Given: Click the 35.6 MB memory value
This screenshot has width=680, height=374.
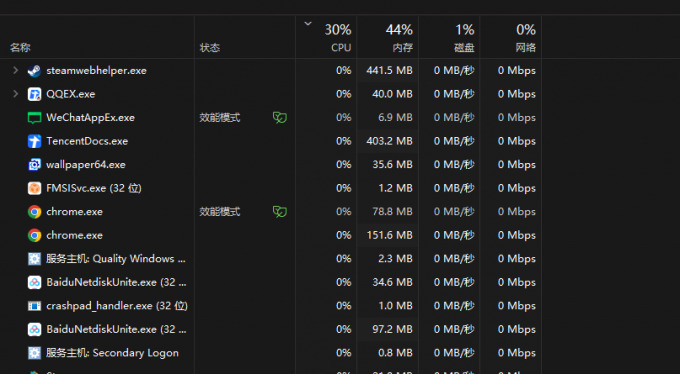Looking at the screenshot, I should pyautogui.click(x=392, y=164).
